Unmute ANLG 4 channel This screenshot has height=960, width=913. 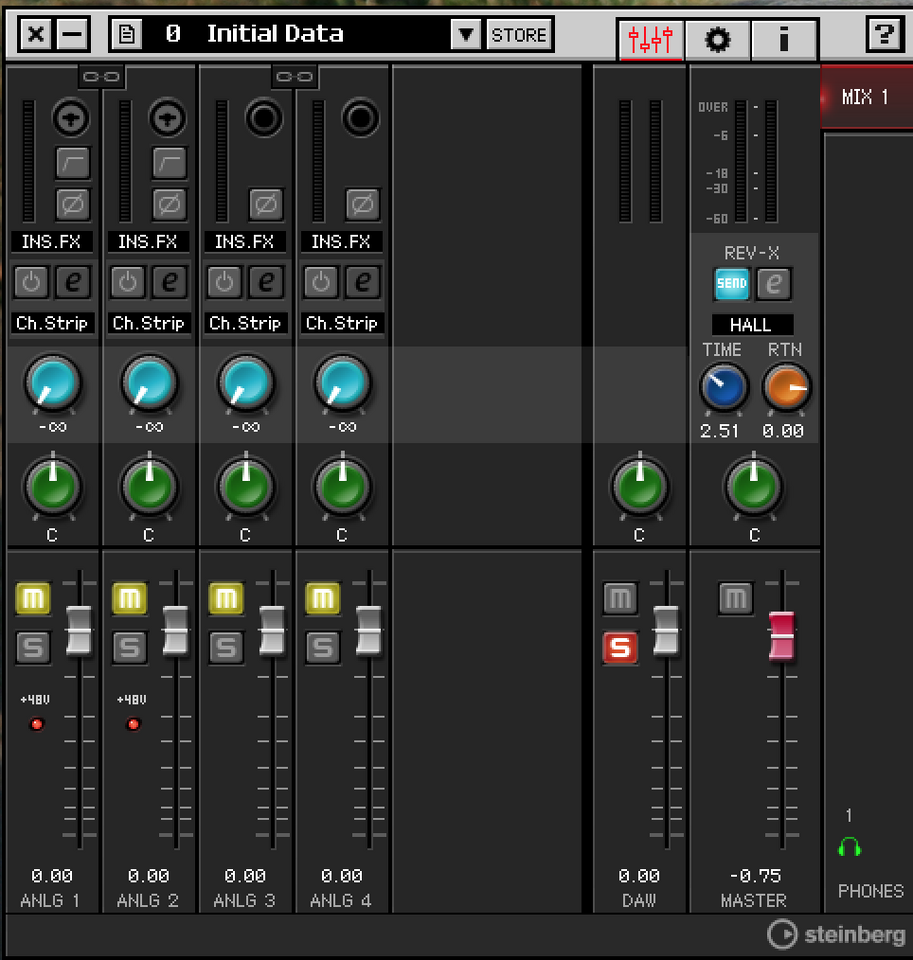pyautogui.click(x=323, y=598)
